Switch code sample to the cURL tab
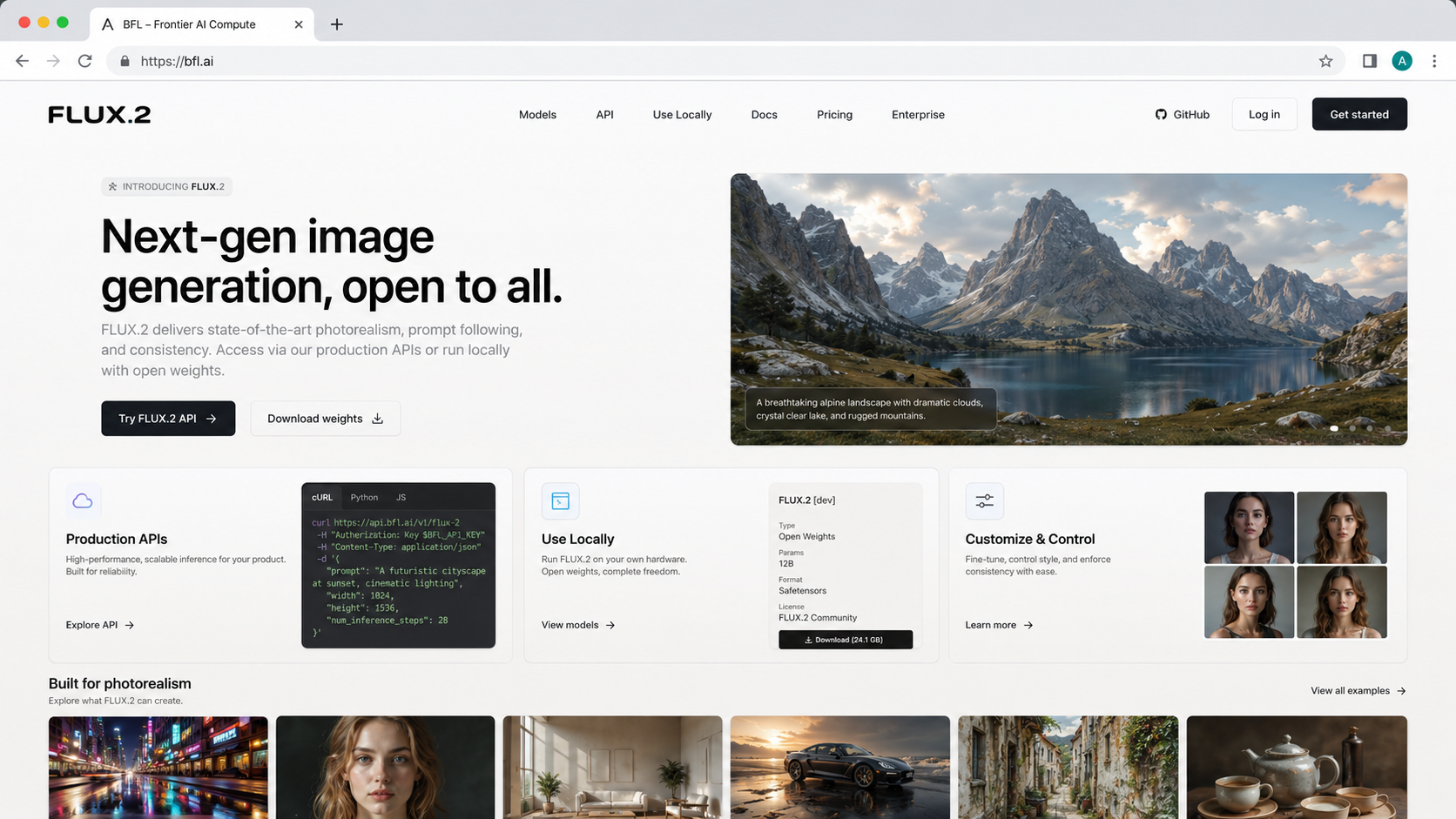Image resolution: width=1456 pixels, height=819 pixels. [322, 498]
